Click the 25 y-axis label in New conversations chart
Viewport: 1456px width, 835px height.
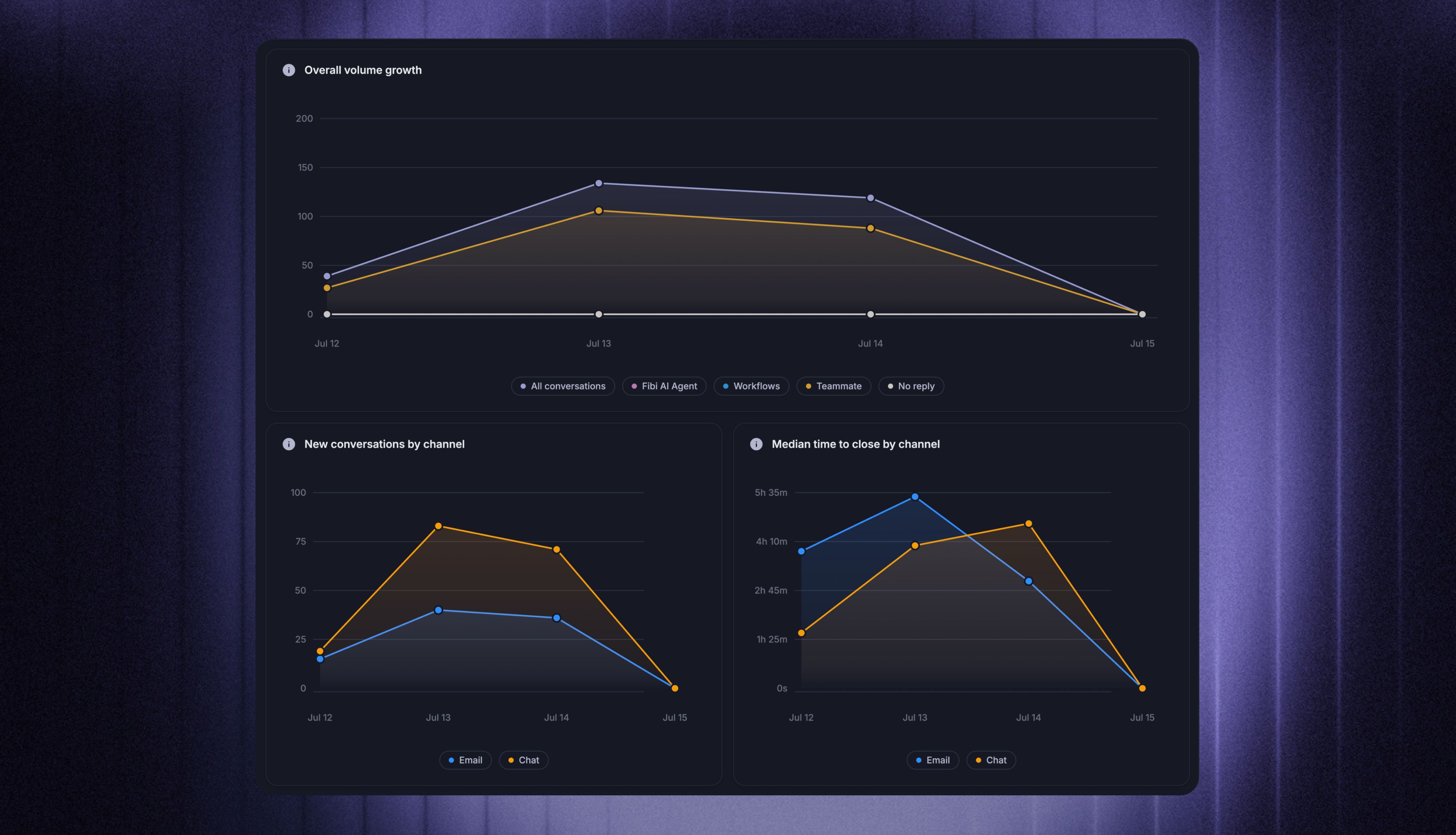(301, 639)
